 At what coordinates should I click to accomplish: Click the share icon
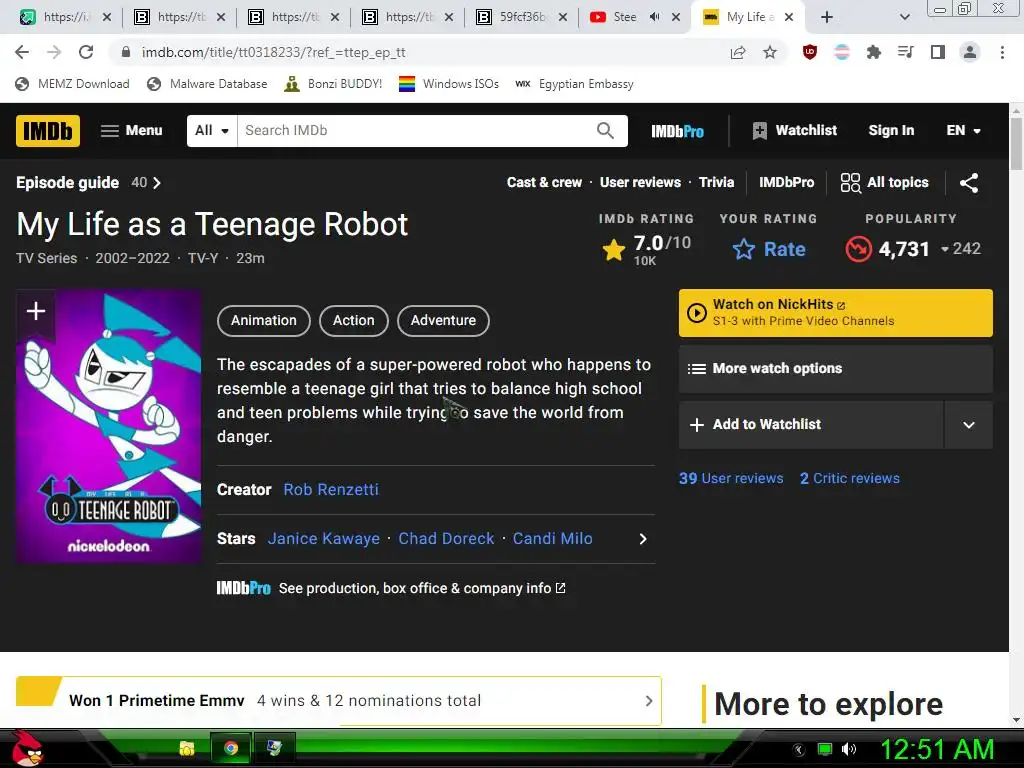[969, 183]
